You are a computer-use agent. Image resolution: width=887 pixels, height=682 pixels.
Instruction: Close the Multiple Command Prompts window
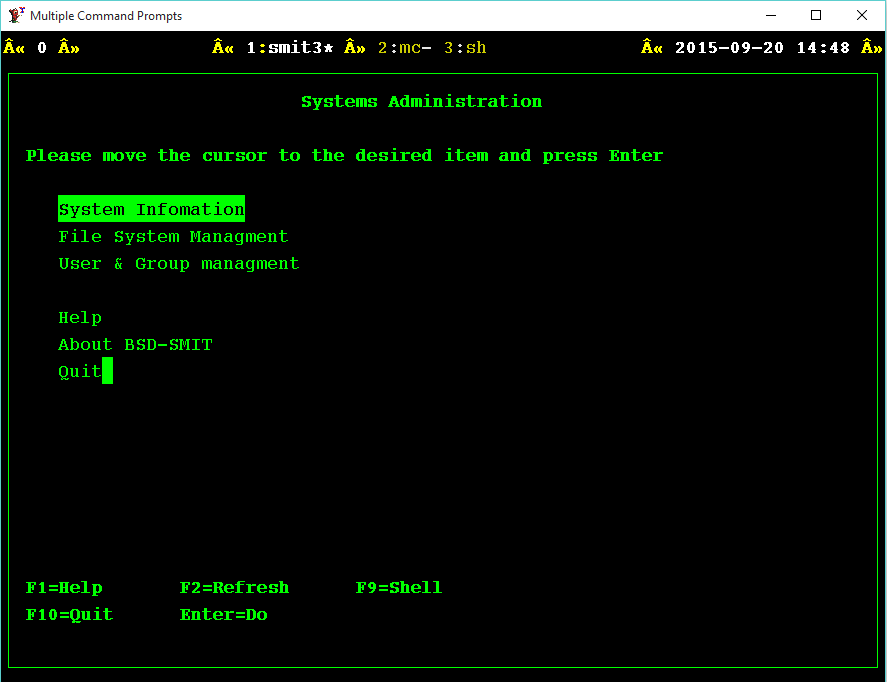click(x=862, y=15)
